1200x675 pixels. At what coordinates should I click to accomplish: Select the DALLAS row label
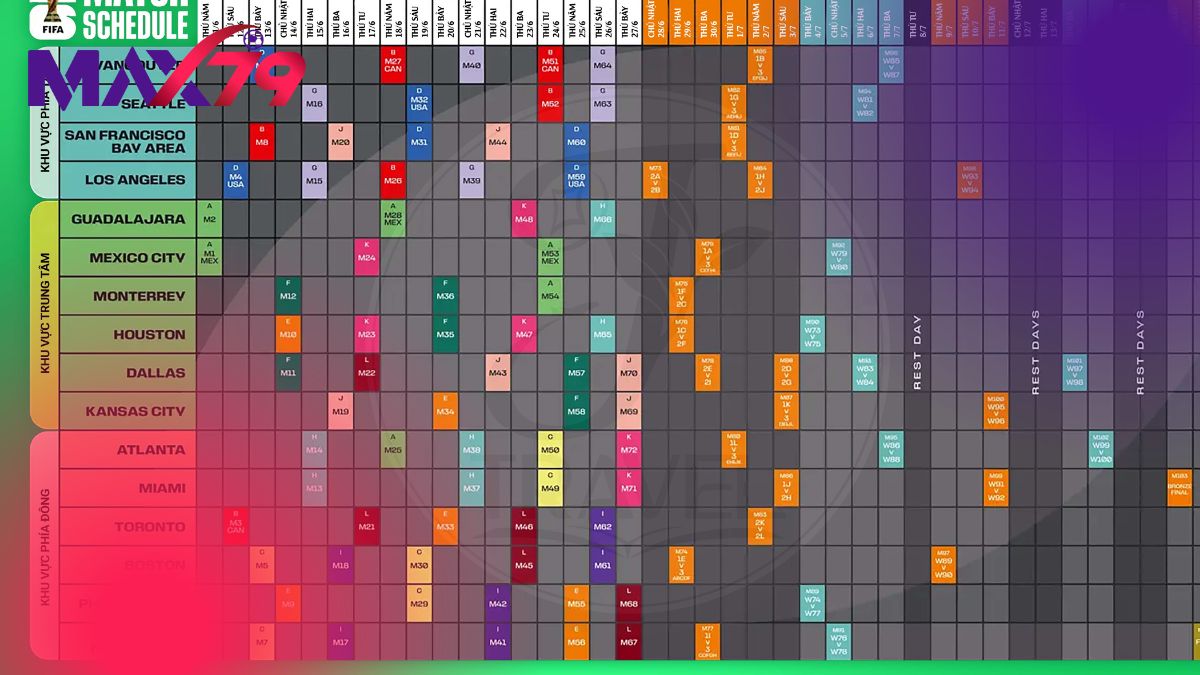[128, 373]
